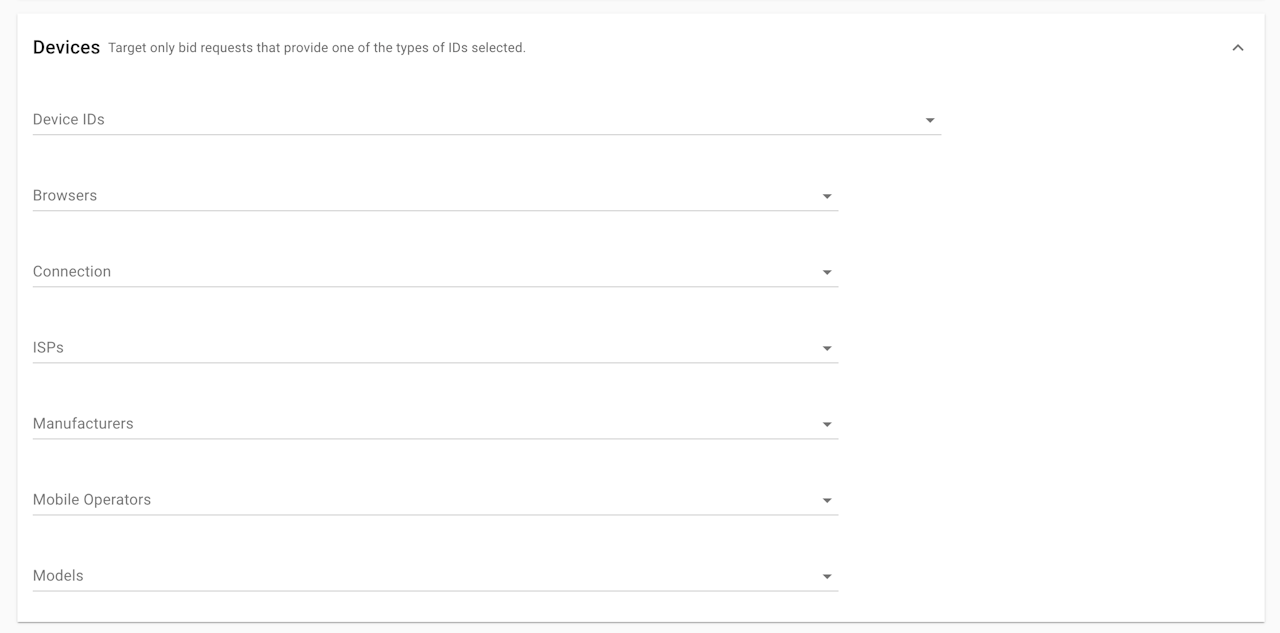This screenshot has width=1280, height=633.
Task: Click the Browsers dropdown arrow
Action: coord(827,196)
